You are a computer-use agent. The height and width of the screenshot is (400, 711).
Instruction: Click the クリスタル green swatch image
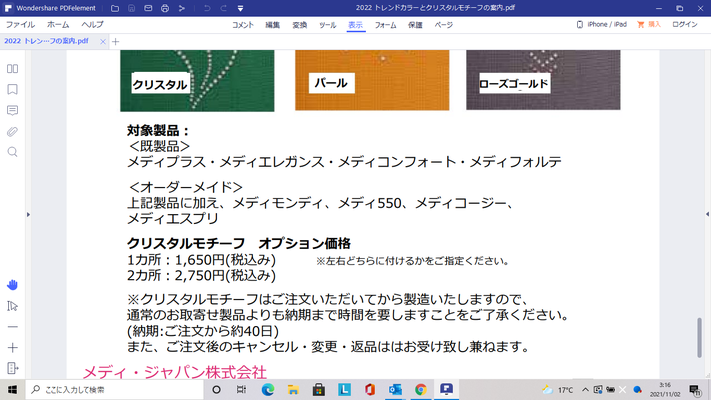tap(197, 80)
